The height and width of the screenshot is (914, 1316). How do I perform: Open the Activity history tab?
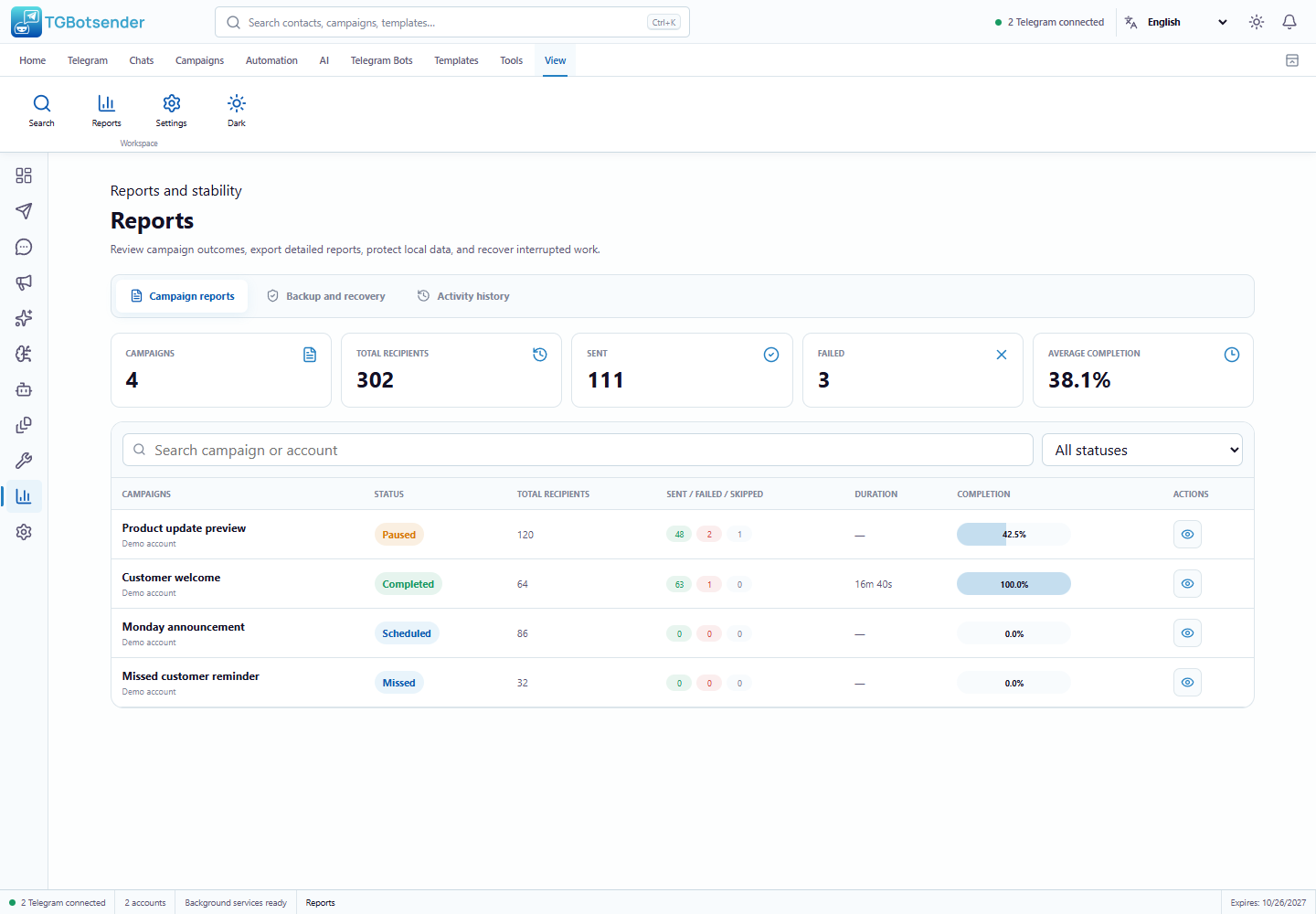click(x=463, y=296)
